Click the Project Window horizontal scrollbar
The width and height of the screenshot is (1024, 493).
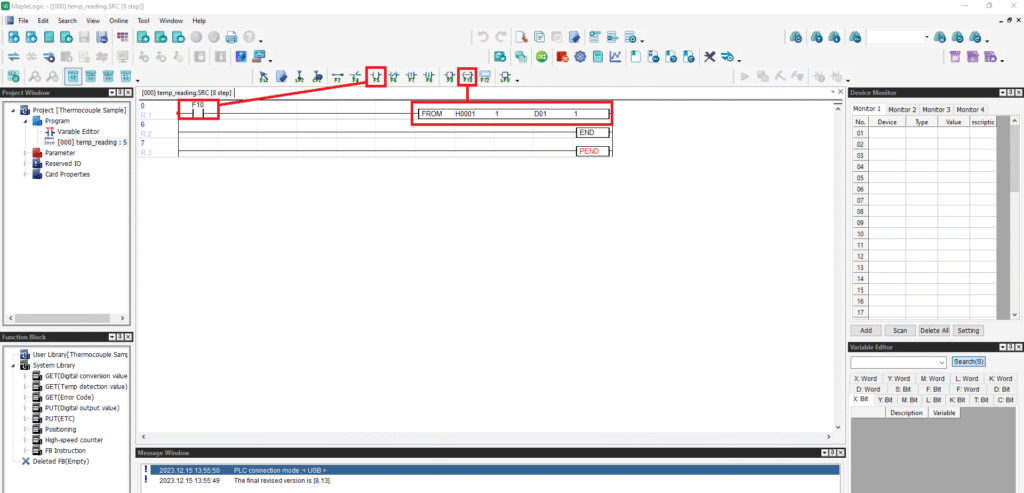coord(67,318)
